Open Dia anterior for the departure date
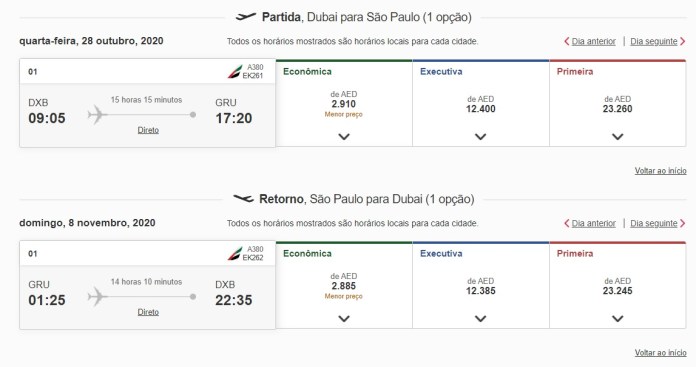The height and width of the screenshot is (367, 696). [x=593, y=41]
